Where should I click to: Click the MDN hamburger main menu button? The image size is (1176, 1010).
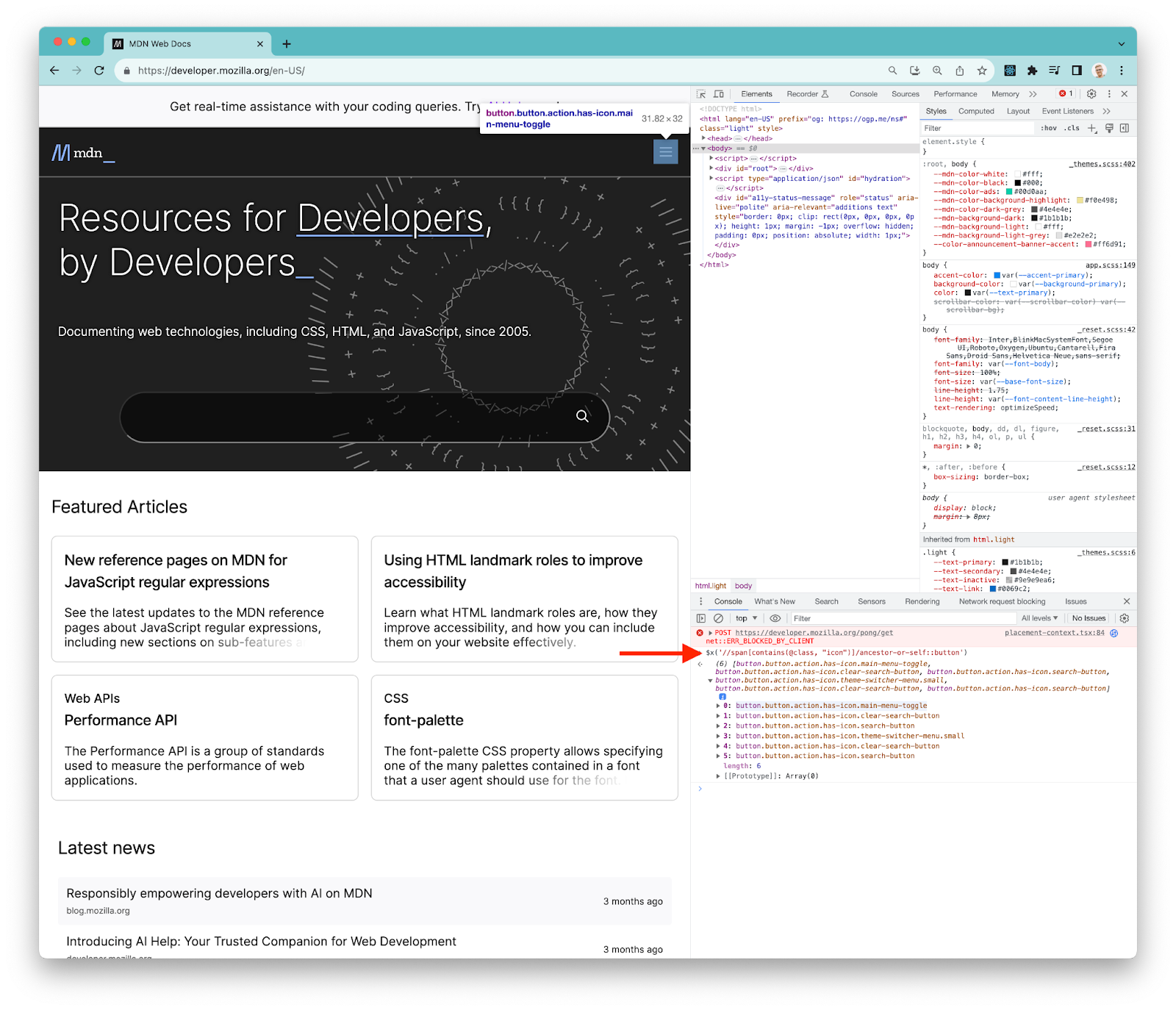point(666,152)
